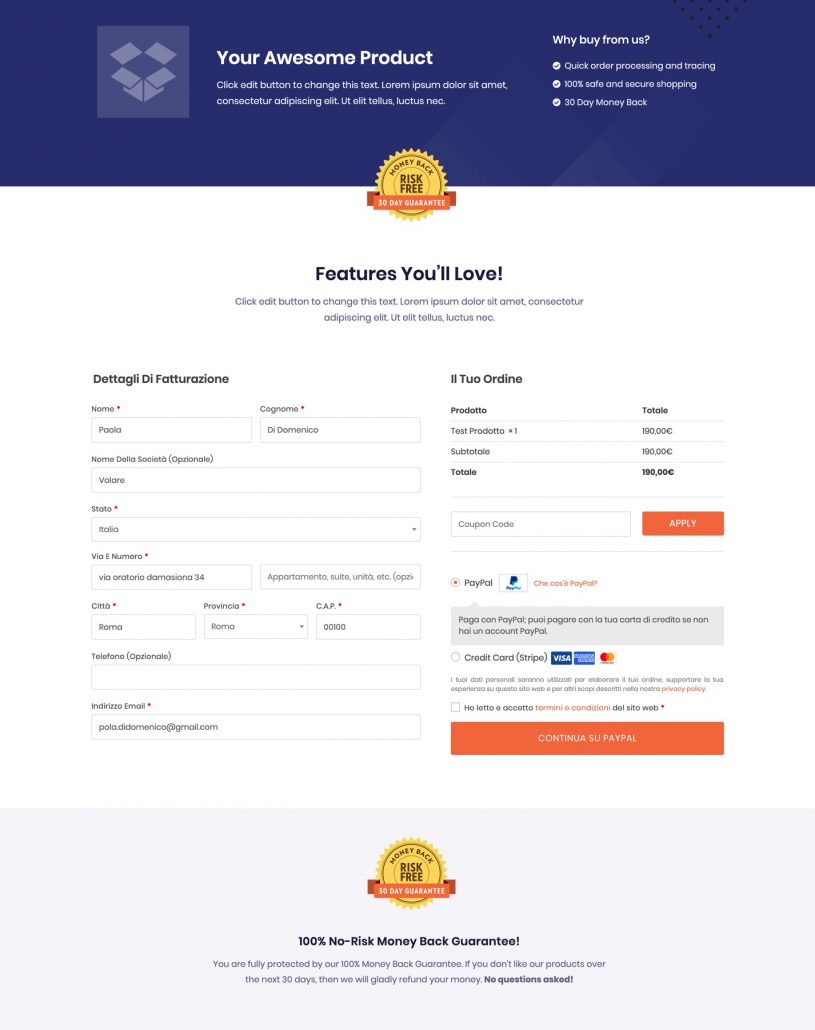This screenshot has width=815, height=1030.
Task: Check the termini e condizioni checkbox
Action: coord(456,707)
